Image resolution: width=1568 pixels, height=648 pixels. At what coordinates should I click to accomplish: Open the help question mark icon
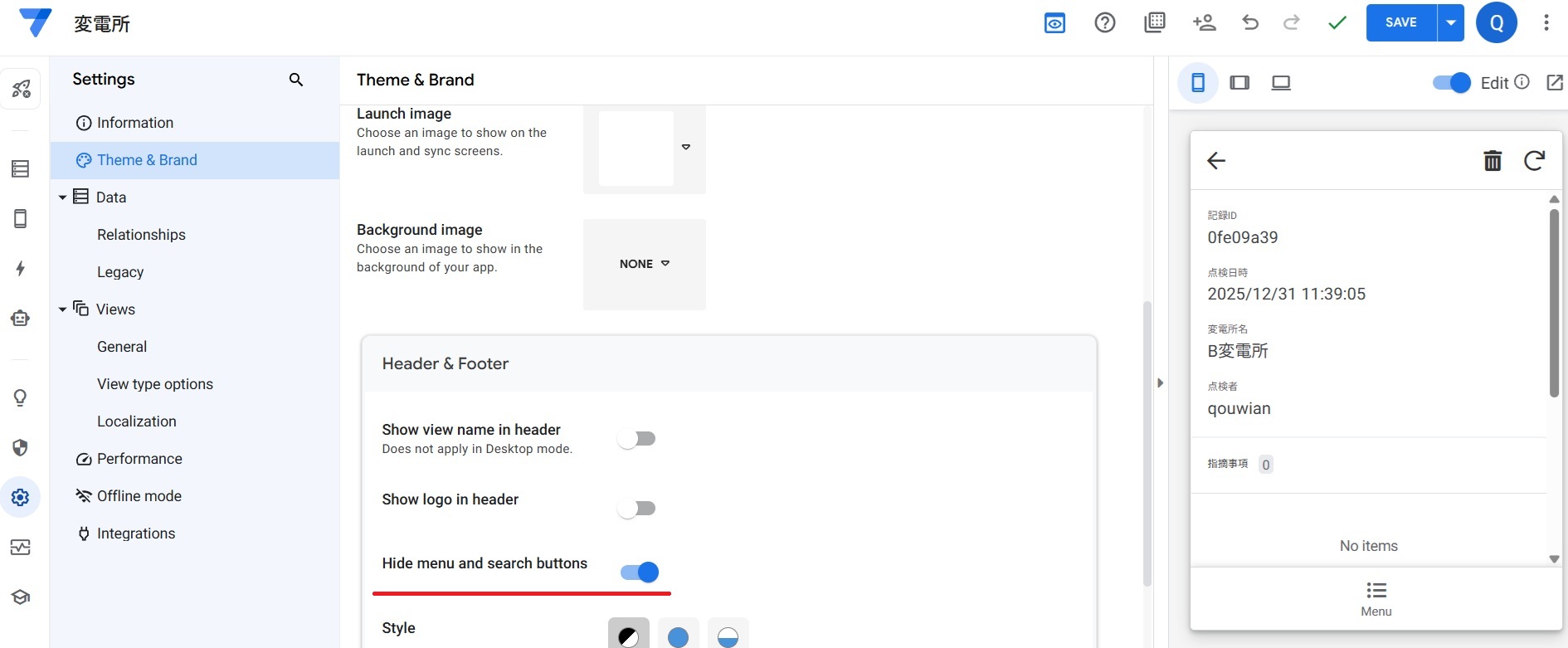(1104, 23)
